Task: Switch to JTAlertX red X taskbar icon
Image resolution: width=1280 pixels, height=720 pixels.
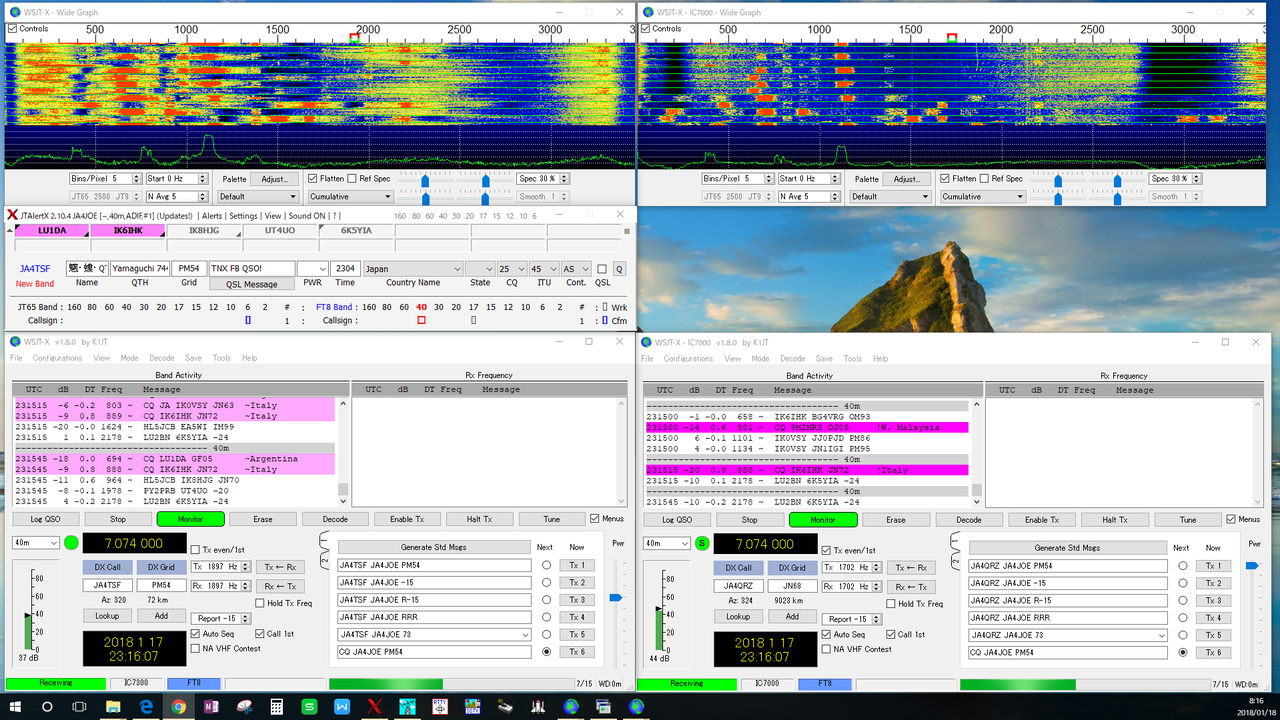Action: (x=375, y=706)
